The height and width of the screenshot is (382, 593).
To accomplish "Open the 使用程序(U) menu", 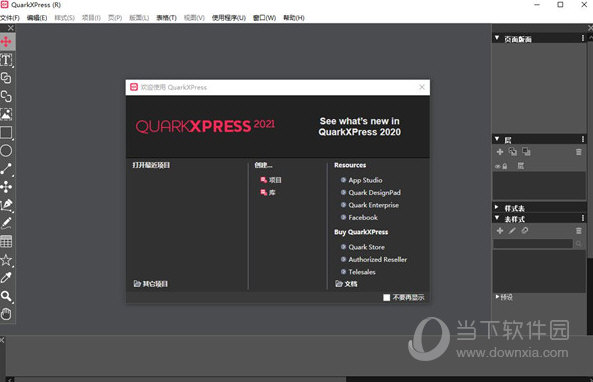I will click(x=229, y=18).
